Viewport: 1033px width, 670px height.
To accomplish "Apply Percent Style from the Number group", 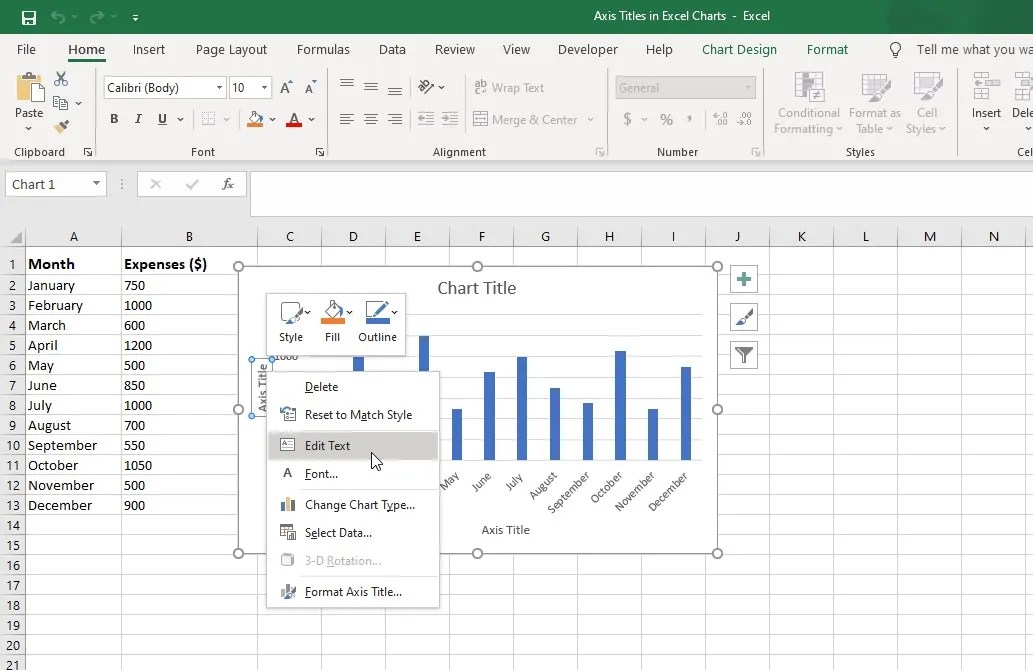I will [x=665, y=119].
